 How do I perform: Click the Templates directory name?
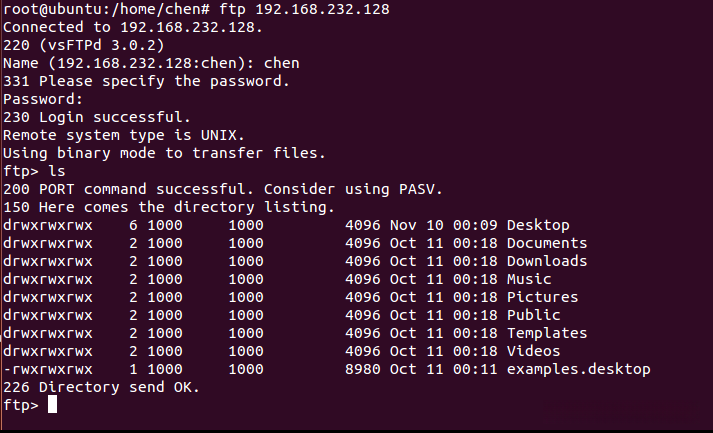pyautogui.click(x=547, y=333)
